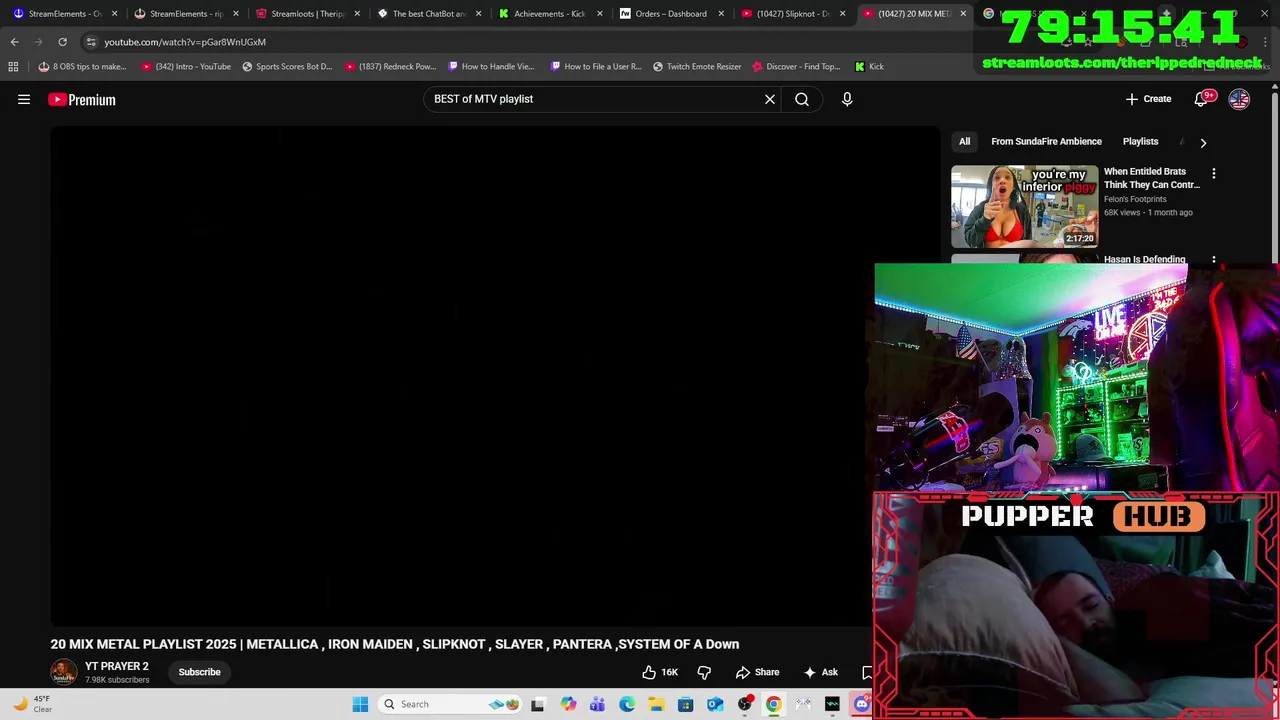This screenshot has height=720, width=1280.
Task: View site information icon in address bar
Action: tap(91, 42)
